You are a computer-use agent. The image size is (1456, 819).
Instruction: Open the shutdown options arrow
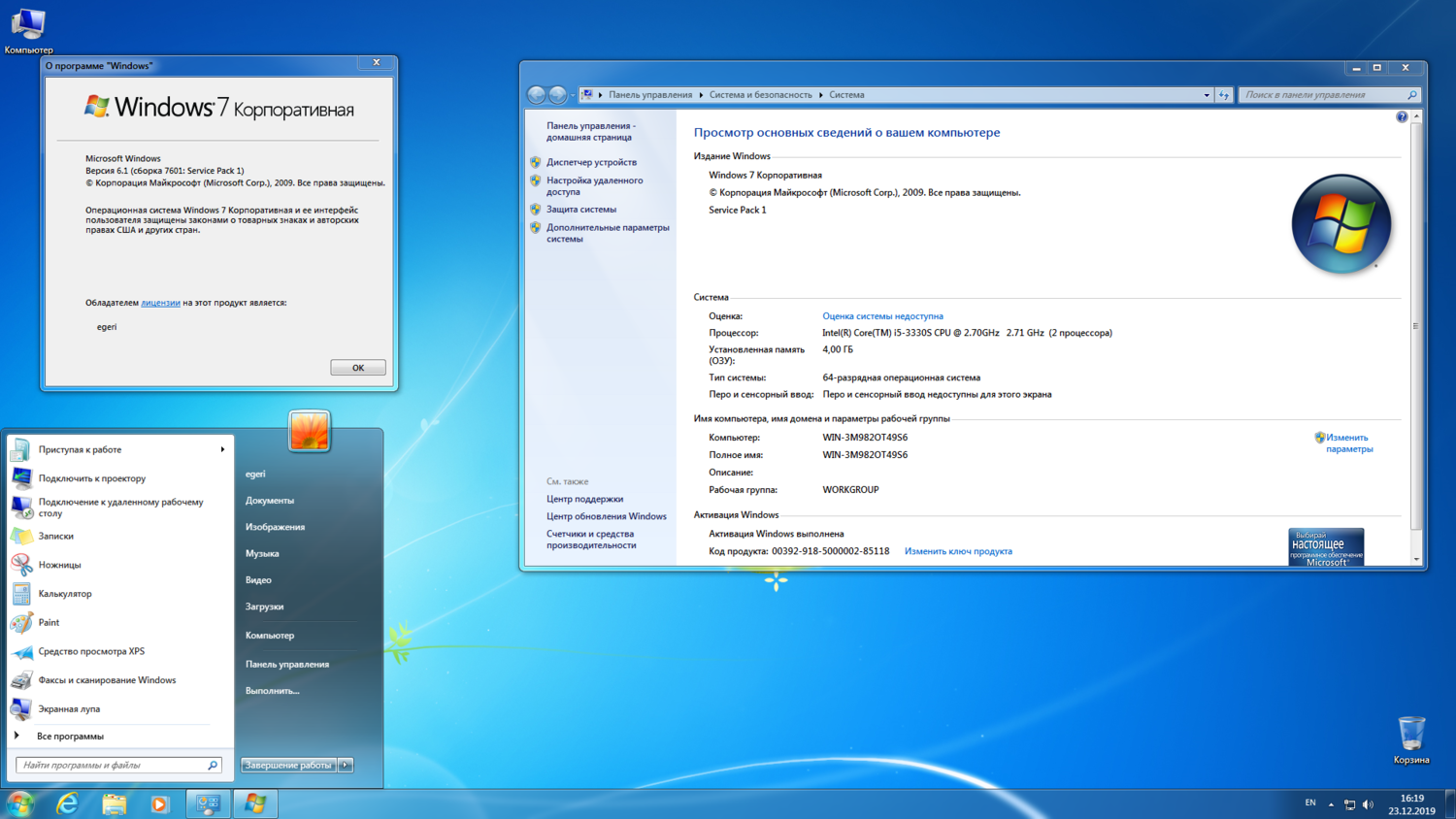click(346, 766)
